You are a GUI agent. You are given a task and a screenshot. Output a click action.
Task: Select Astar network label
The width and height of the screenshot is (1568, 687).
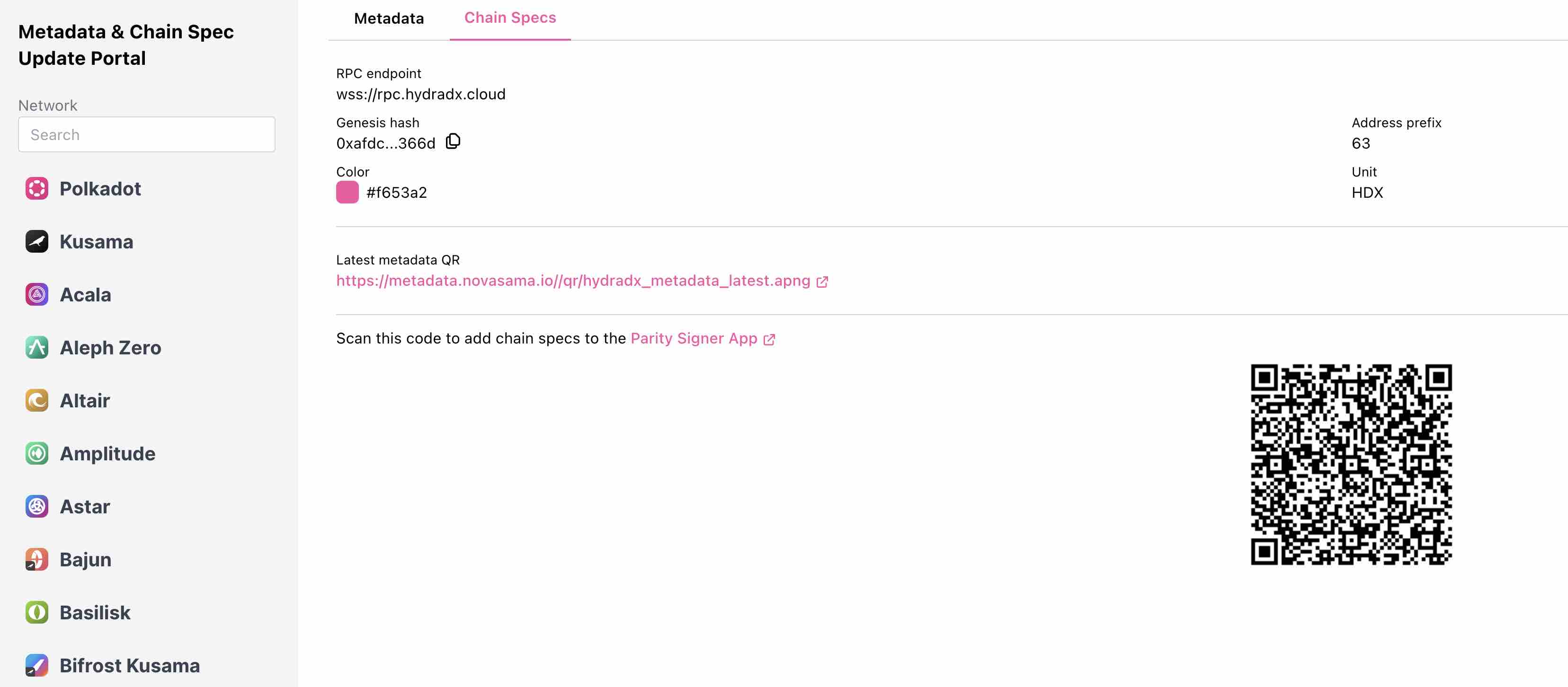click(85, 506)
